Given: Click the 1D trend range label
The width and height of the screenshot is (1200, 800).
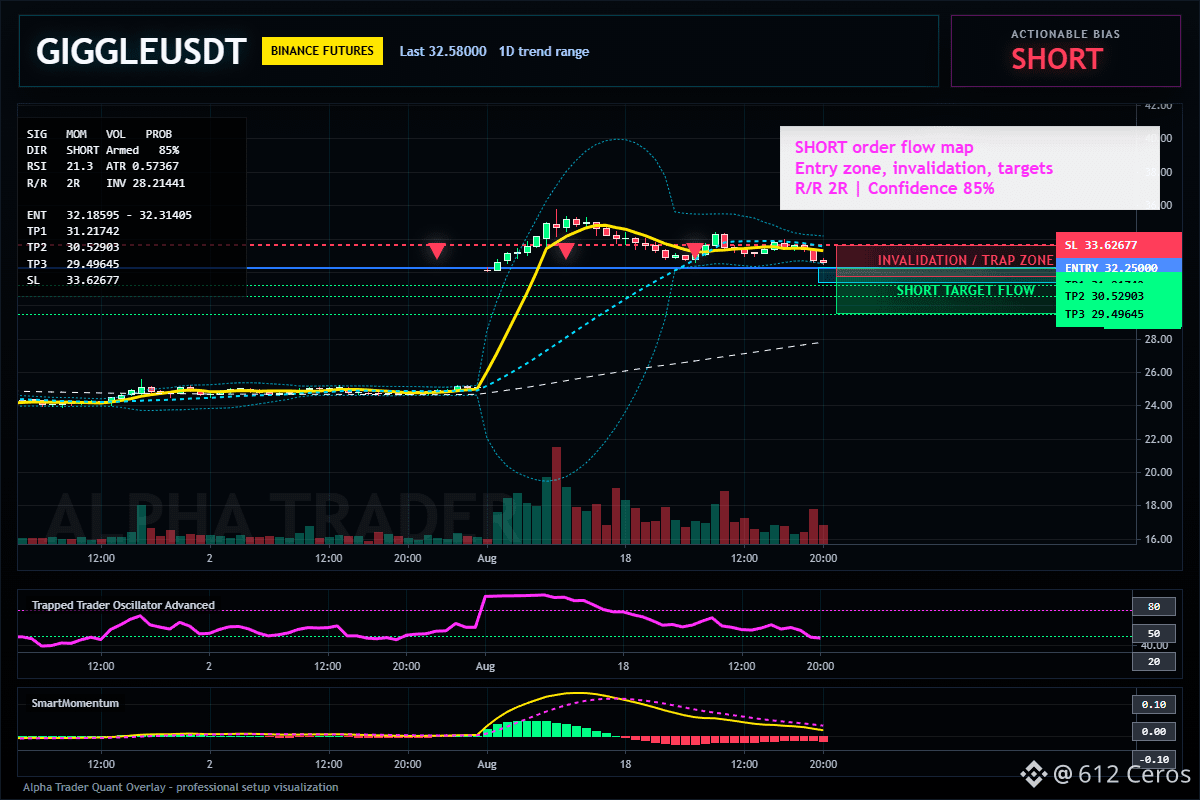Looking at the screenshot, I should (x=544, y=51).
